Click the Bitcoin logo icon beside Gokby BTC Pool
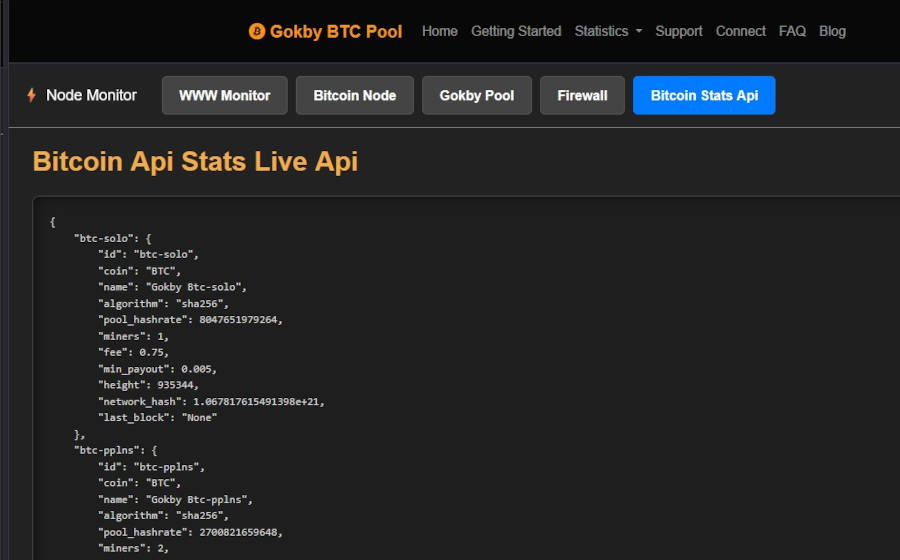 click(257, 31)
